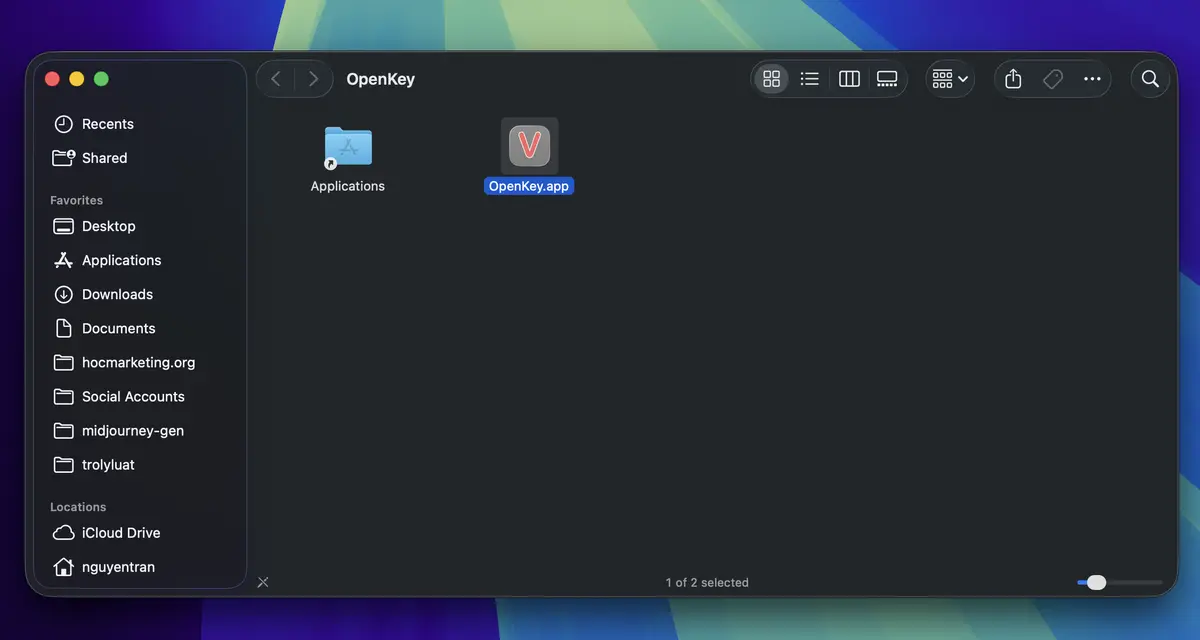Open the Applications folder alias in the window
Viewport: 1200px width, 640px height.
pos(347,145)
